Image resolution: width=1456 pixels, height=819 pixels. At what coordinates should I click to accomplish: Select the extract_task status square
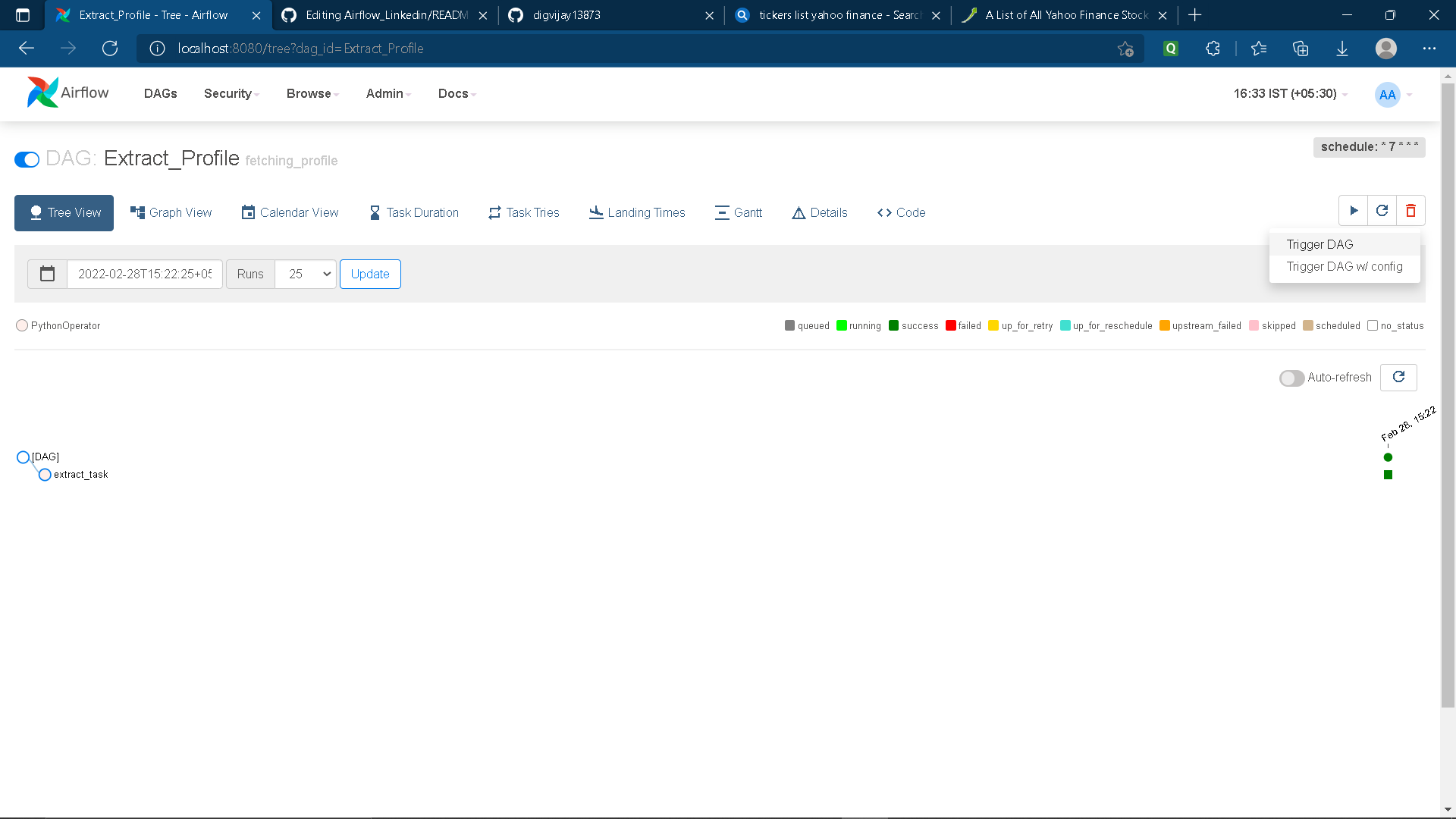point(1388,475)
